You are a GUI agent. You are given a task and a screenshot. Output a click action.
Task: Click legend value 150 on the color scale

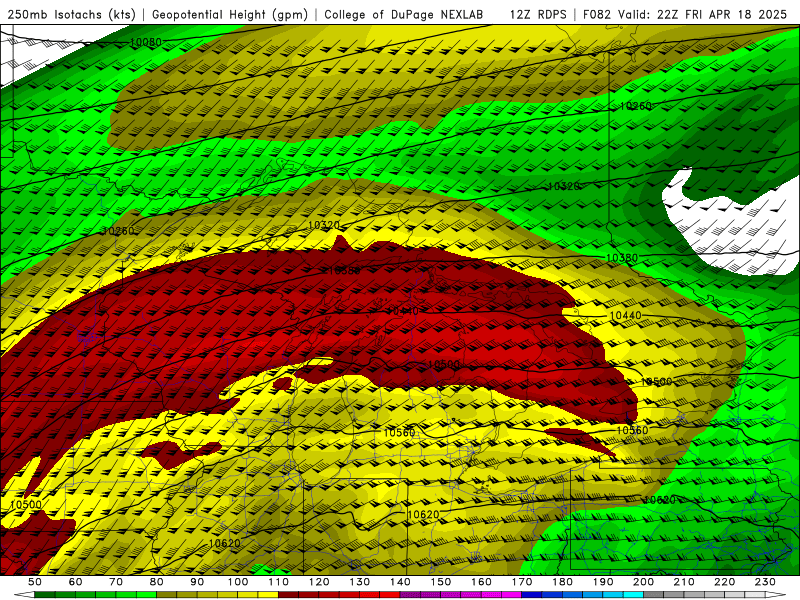tap(440, 582)
